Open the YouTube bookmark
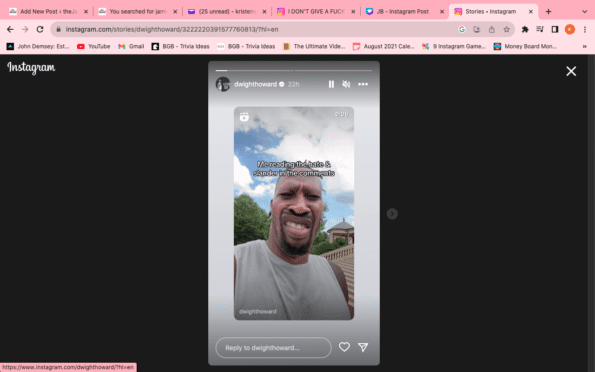The image size is (595, 372). click(93, 46)
